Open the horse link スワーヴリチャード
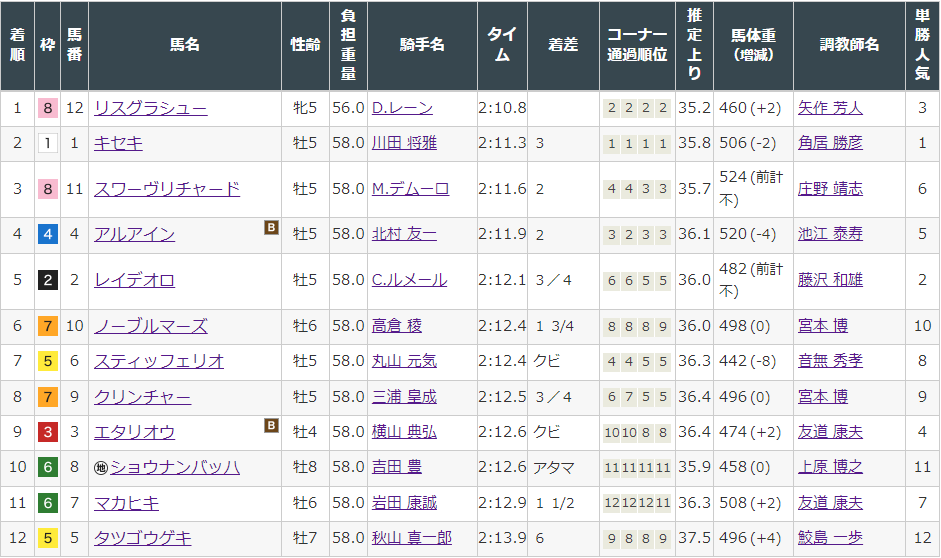Image resolution: width=941 pixels, height=558 pixels. (x=167, y=190)
